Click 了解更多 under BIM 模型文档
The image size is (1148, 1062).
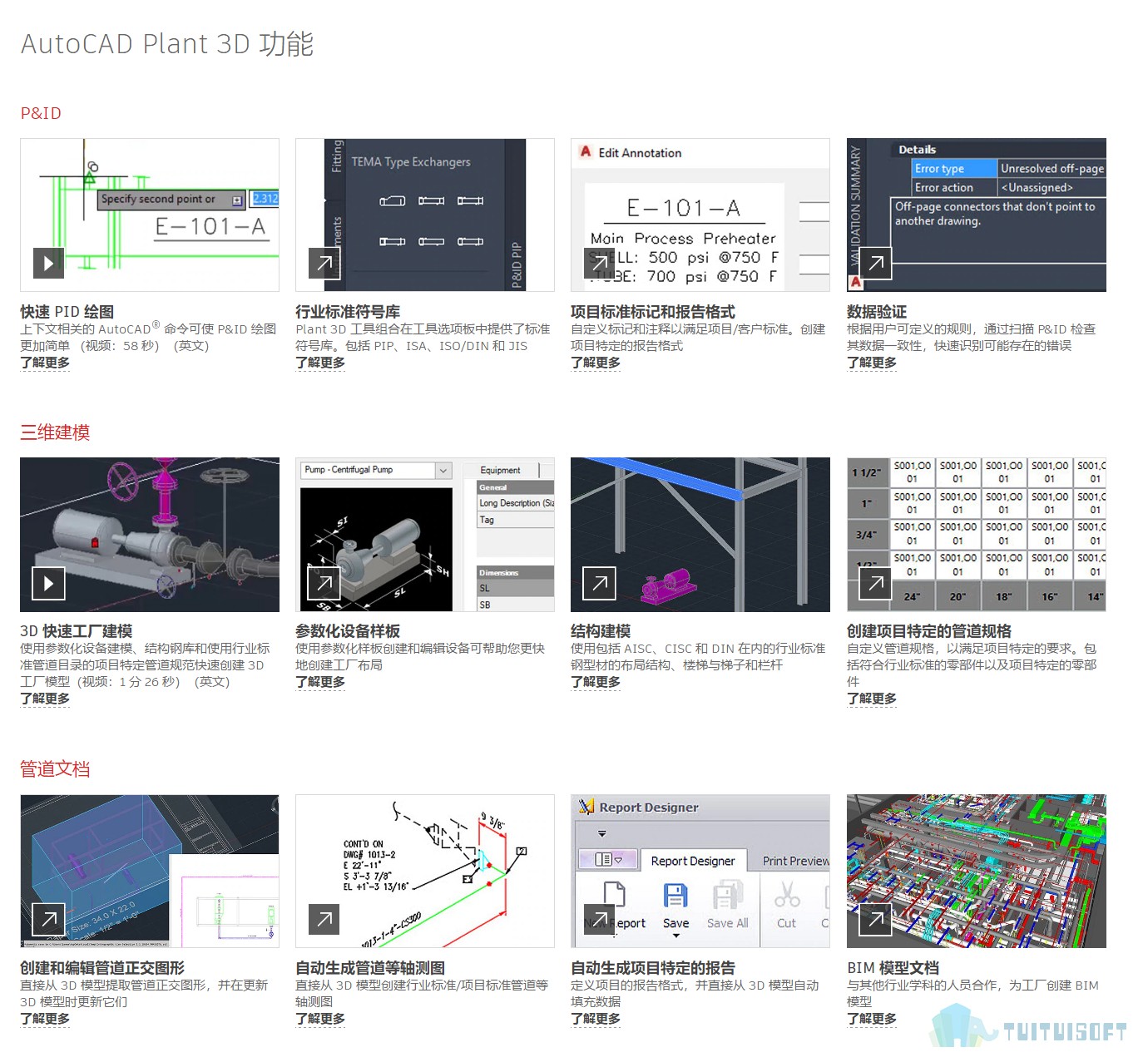click(872, 1019)
